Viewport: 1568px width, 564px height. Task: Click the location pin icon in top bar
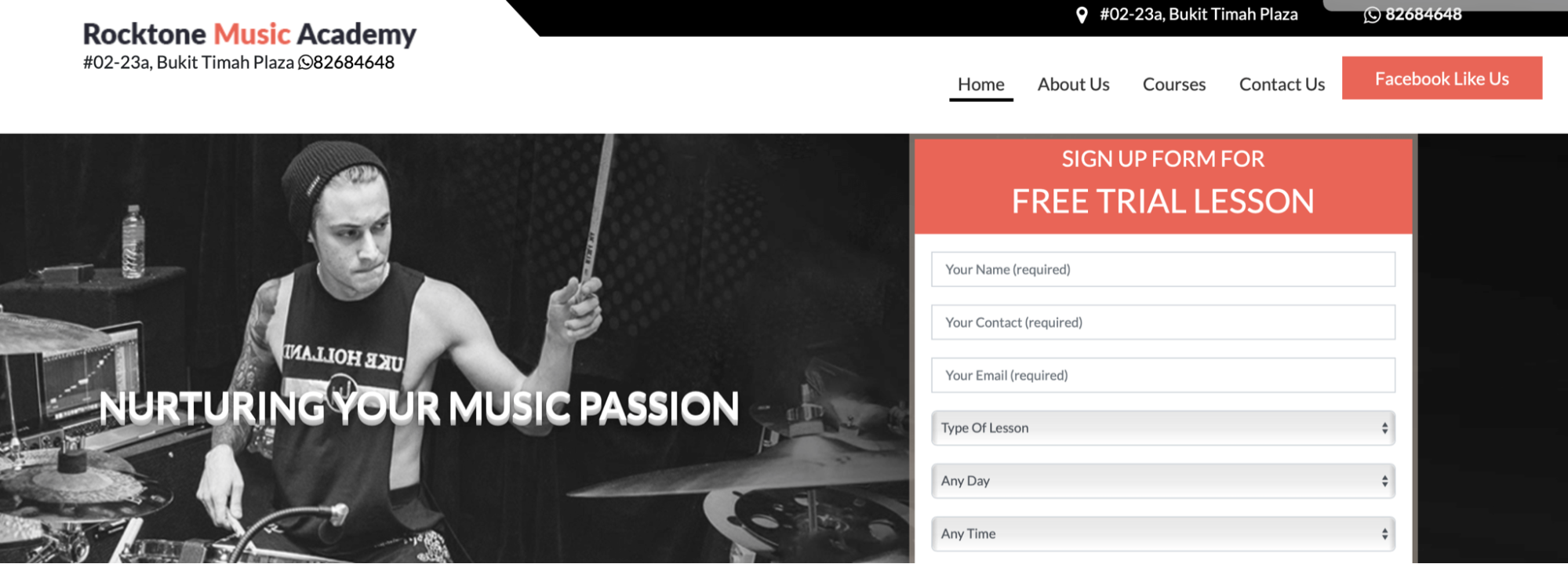click(1082, 15)
